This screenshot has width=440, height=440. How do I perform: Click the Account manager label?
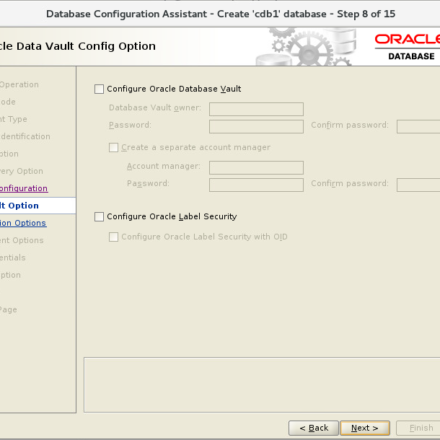pos(163,166)
